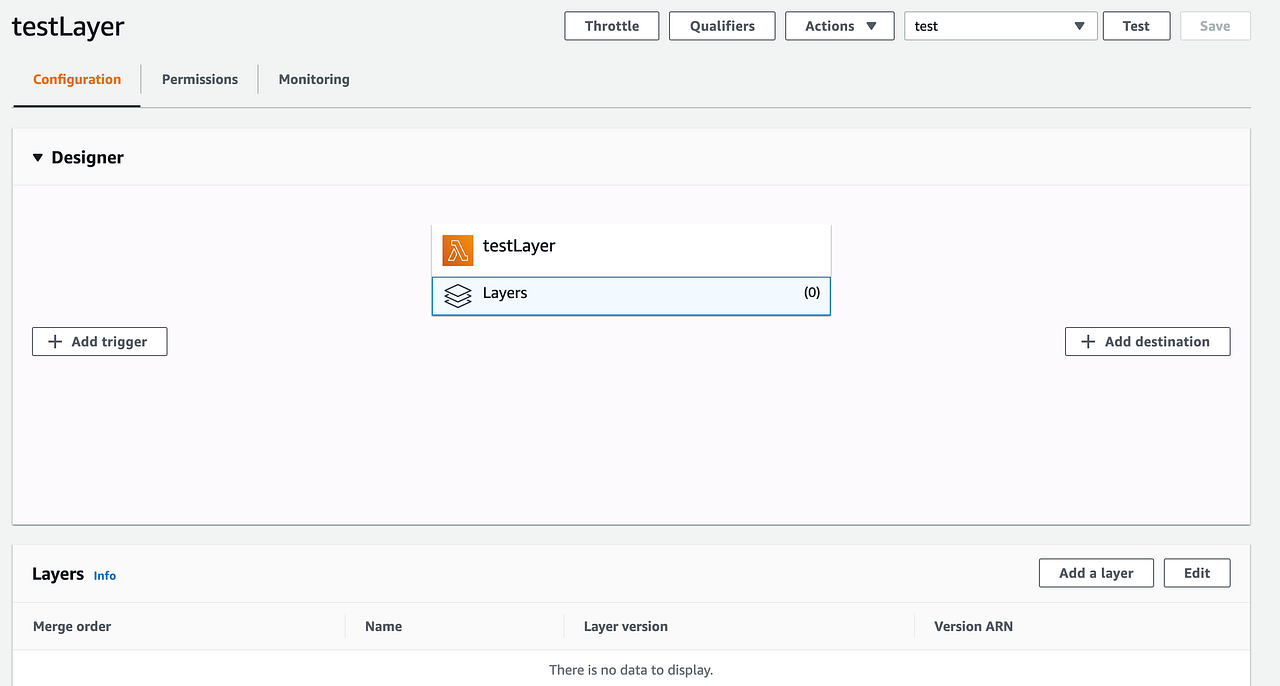Viewport: 1280px width, 686px height.
Task: Open the test alias dropdown
Action: 1000,25
